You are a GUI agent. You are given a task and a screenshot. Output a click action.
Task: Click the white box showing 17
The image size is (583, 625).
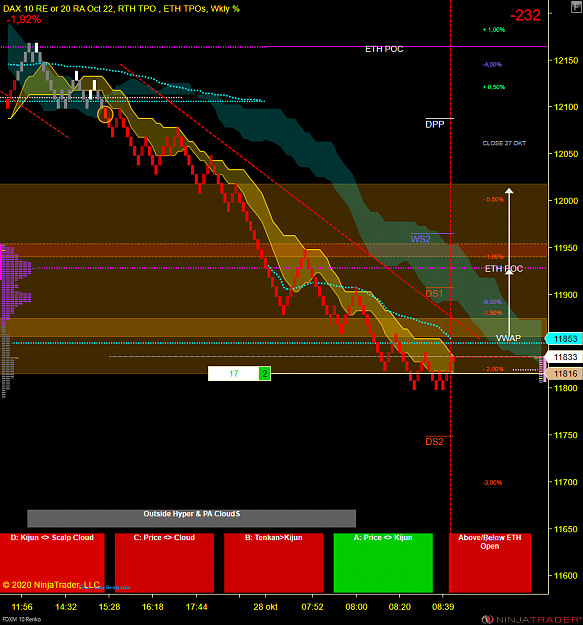click(234, 373)
